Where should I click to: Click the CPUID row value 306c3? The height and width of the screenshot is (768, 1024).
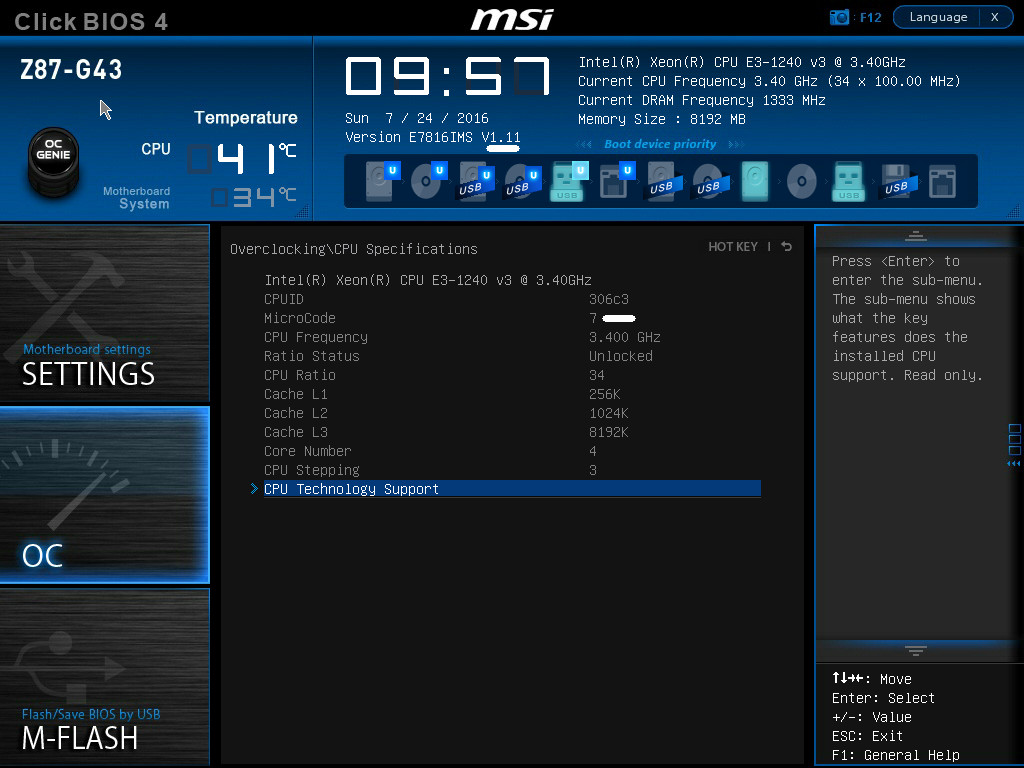(x=609, y=299)
